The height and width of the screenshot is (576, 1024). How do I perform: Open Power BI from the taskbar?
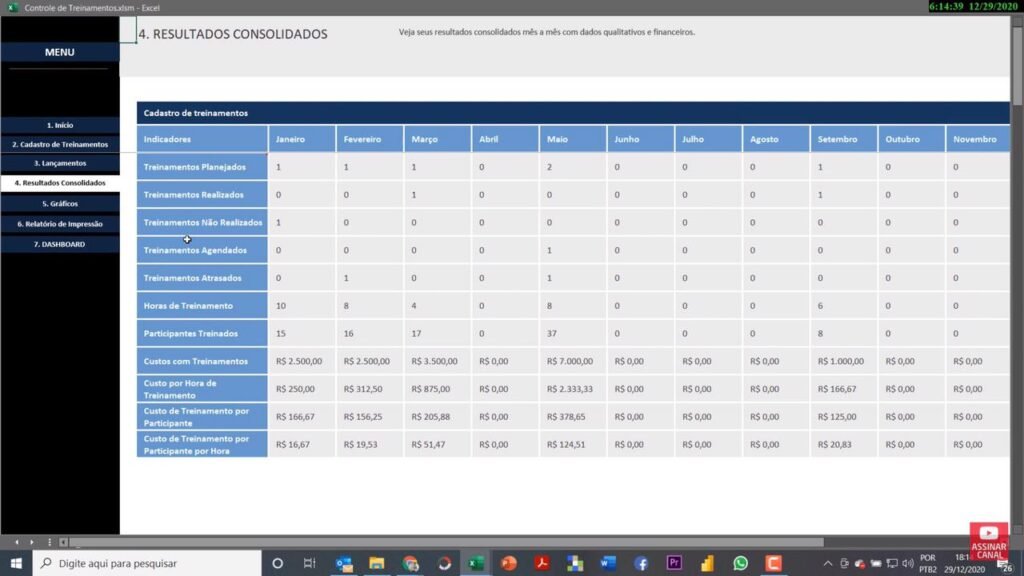(707, 563)
